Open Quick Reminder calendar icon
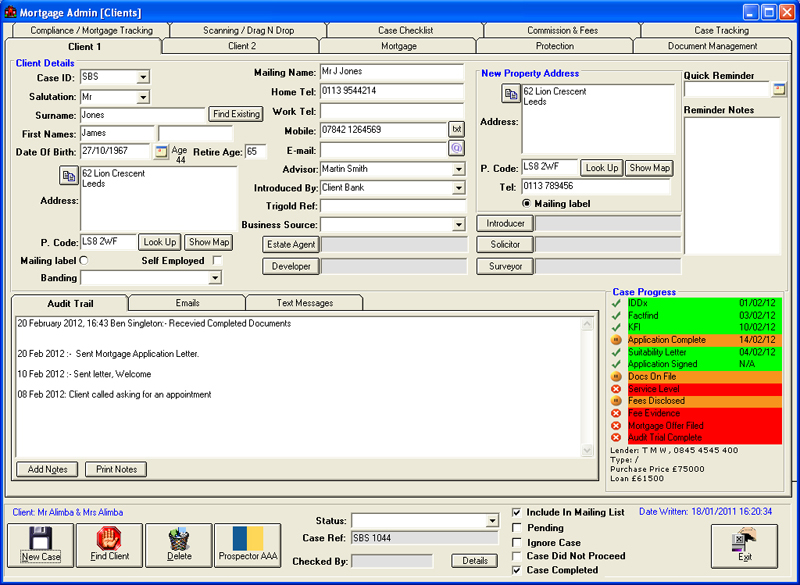Screen dimensions: 800x585 pos(779,89)
